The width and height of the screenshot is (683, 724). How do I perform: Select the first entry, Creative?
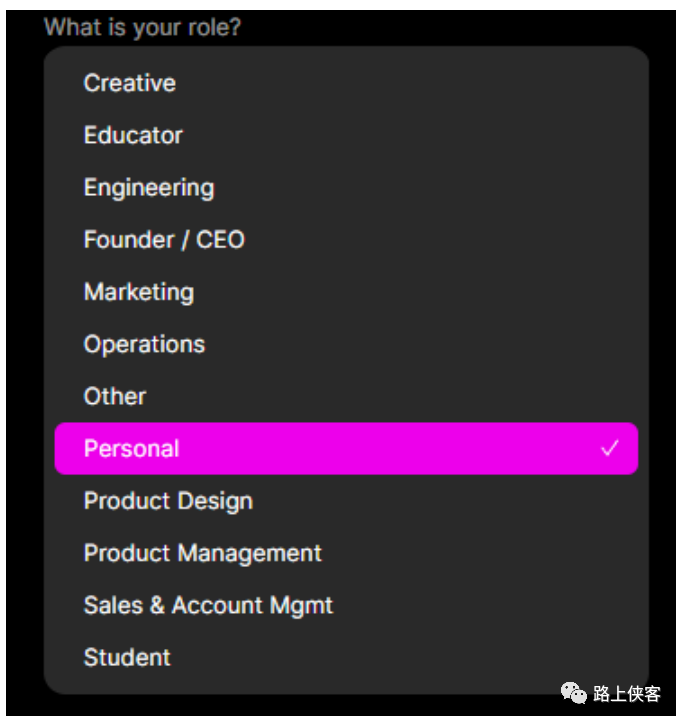pyautogui.click(x=130, y=83)
